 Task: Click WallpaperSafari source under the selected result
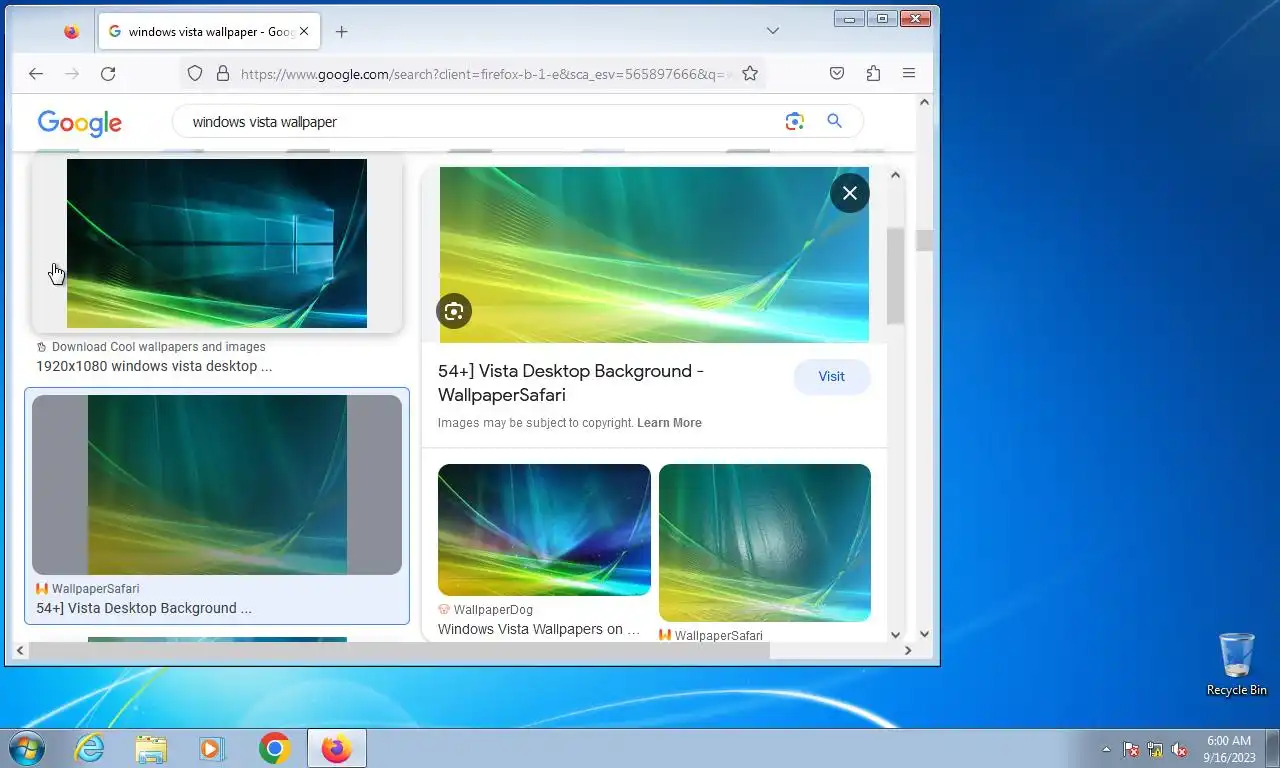88,589
